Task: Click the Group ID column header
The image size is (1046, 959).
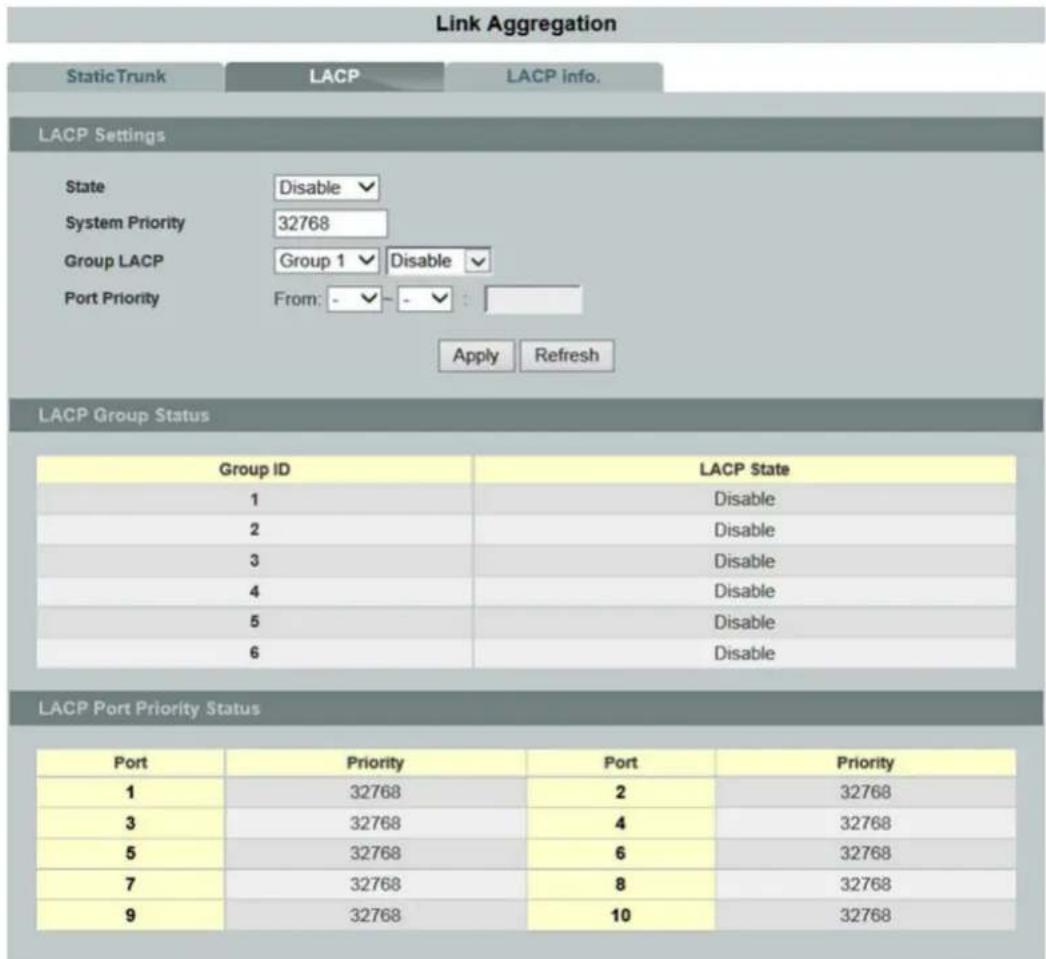Action: pos(254,469)
